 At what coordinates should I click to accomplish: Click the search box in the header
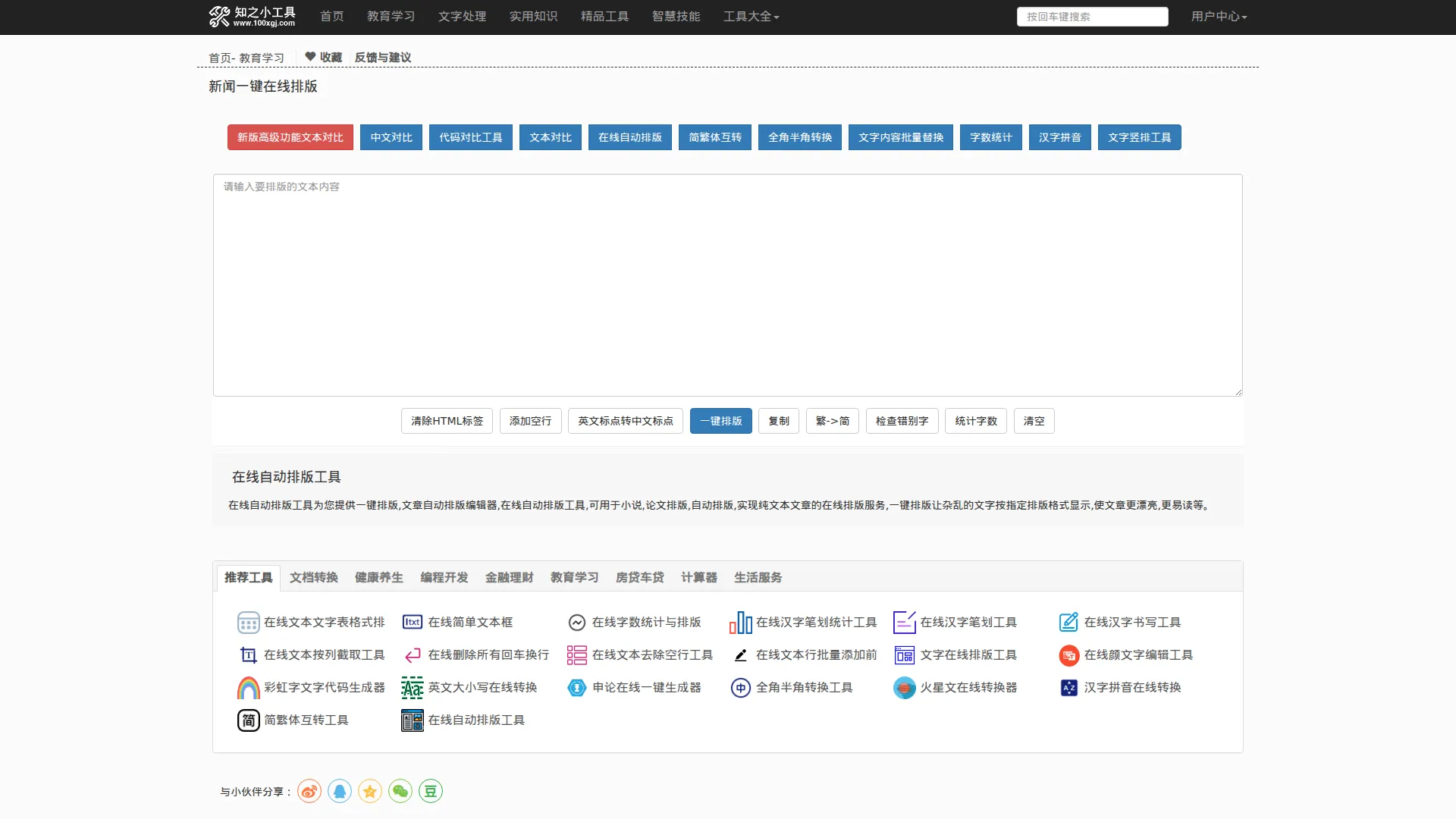point(1092,17)
